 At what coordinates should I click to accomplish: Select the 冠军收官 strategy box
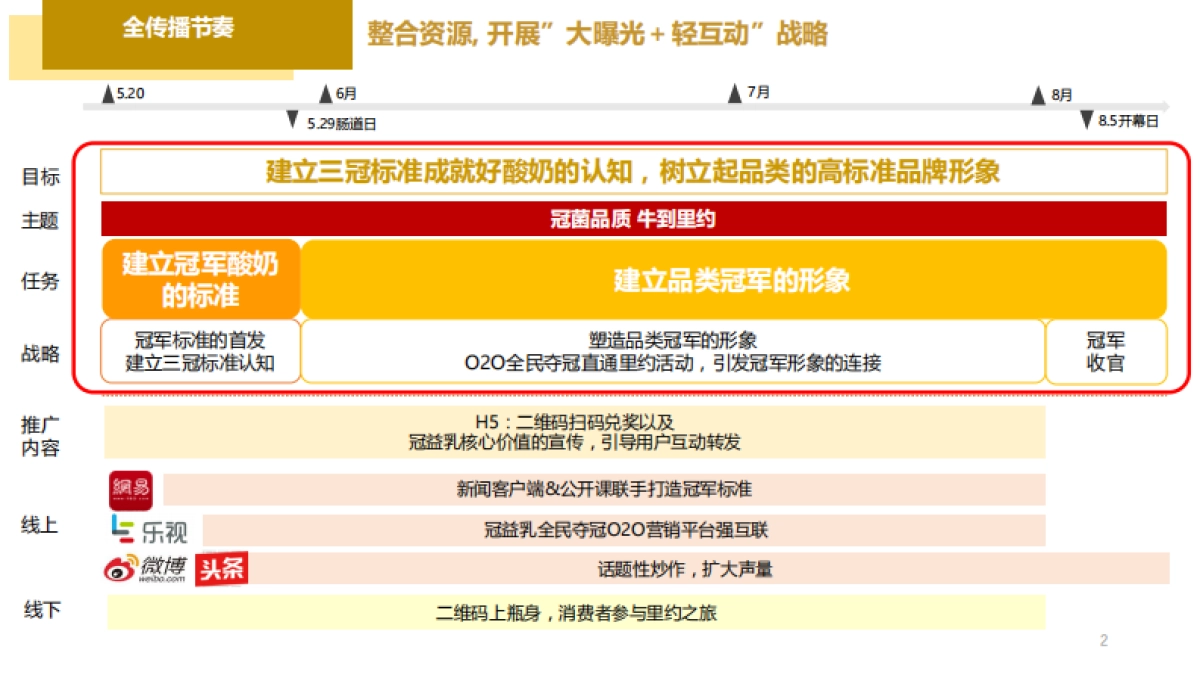1105,351
